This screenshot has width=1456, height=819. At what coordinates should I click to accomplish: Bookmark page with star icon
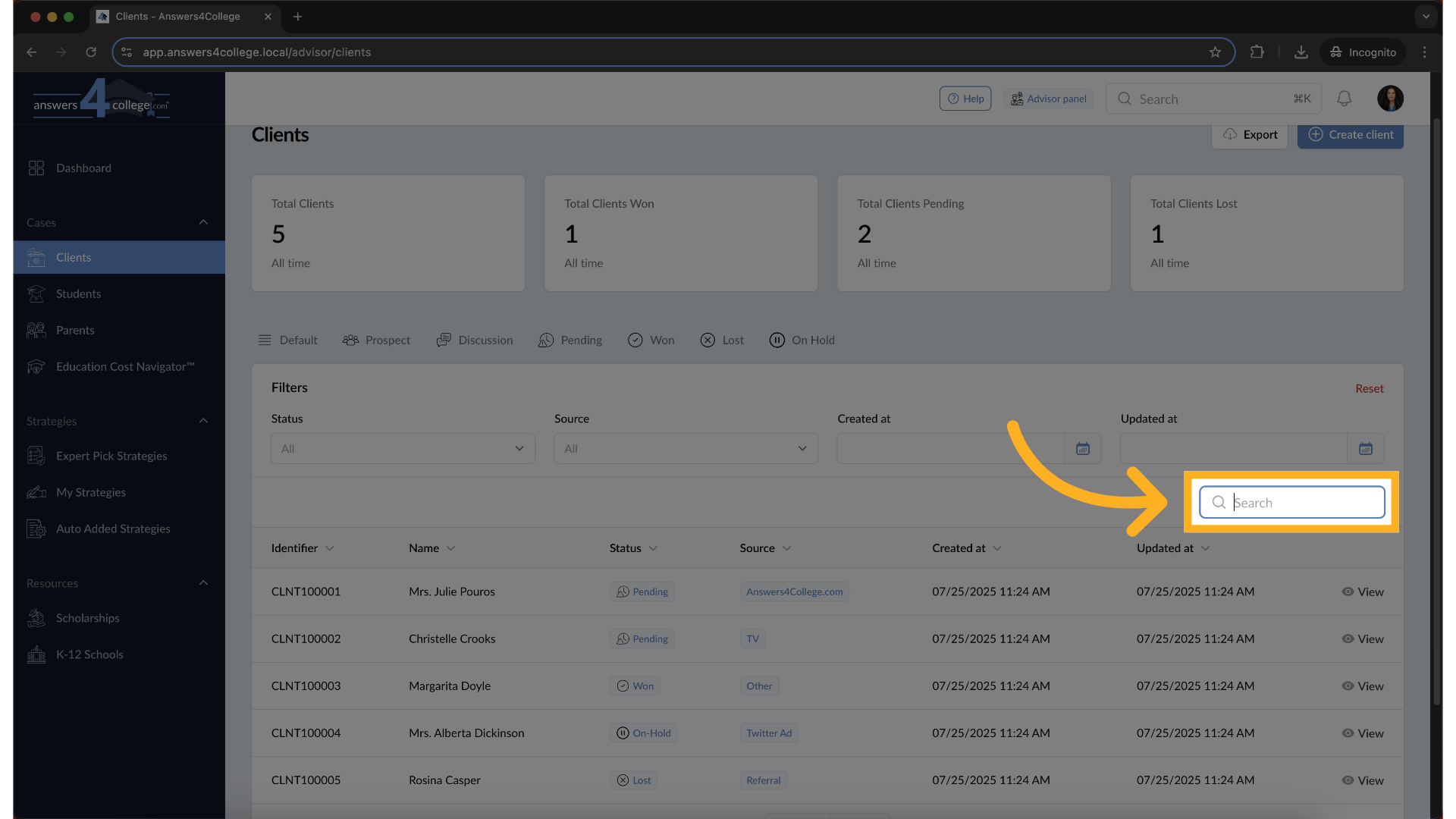pos(1215,52)
